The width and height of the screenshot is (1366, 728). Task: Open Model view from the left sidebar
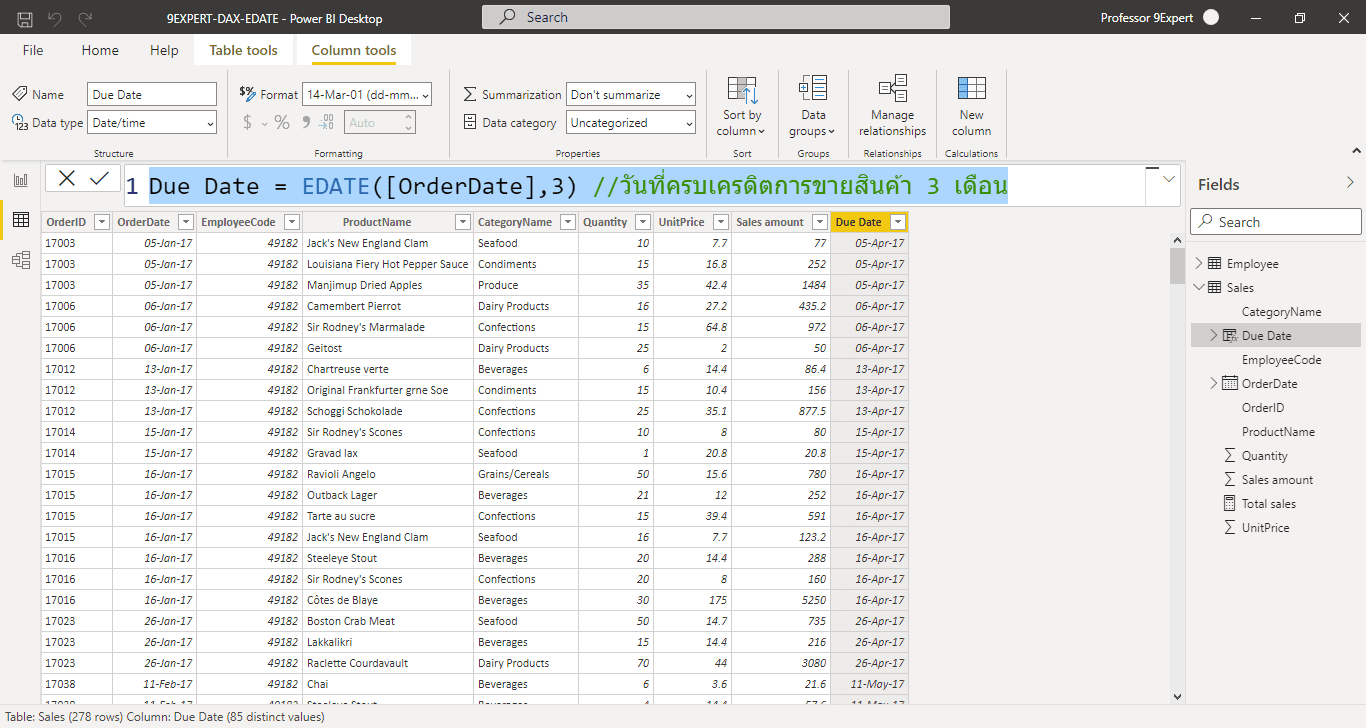pyautogui.click(x=20, y=260)
